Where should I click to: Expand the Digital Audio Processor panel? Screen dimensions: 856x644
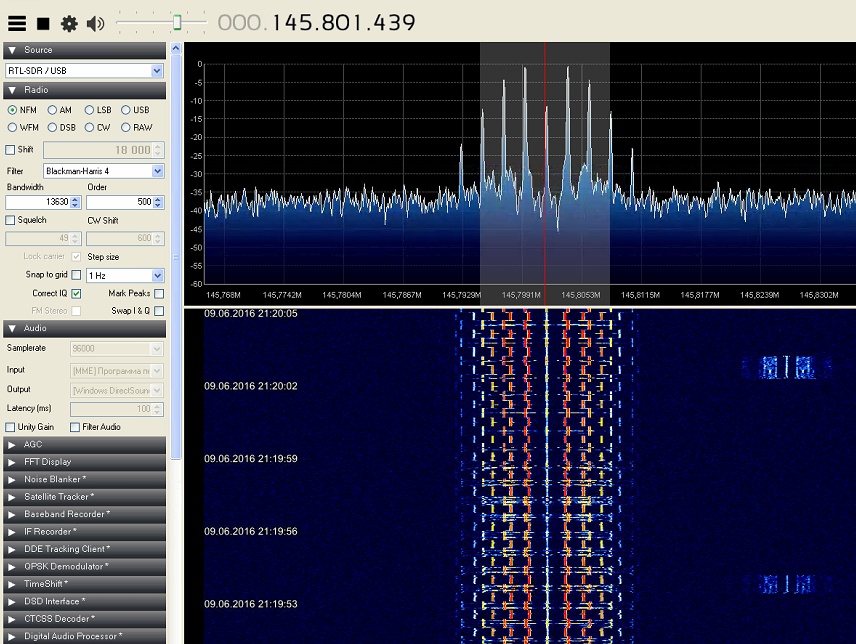(x=85, y=636)
